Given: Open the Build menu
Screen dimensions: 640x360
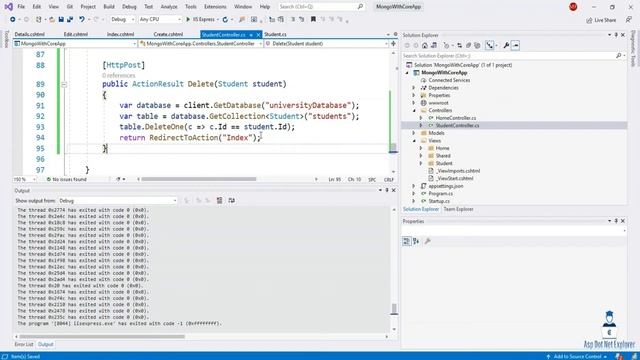Looking at the screenshot, I should (109, 7).
